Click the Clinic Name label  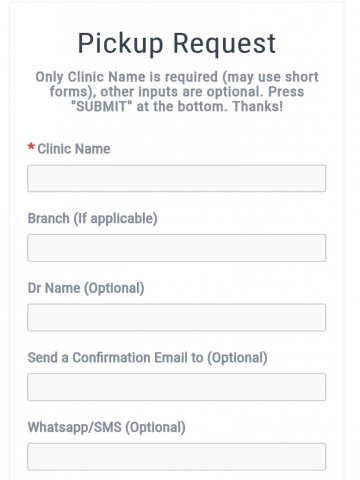(x=74, y=149)
